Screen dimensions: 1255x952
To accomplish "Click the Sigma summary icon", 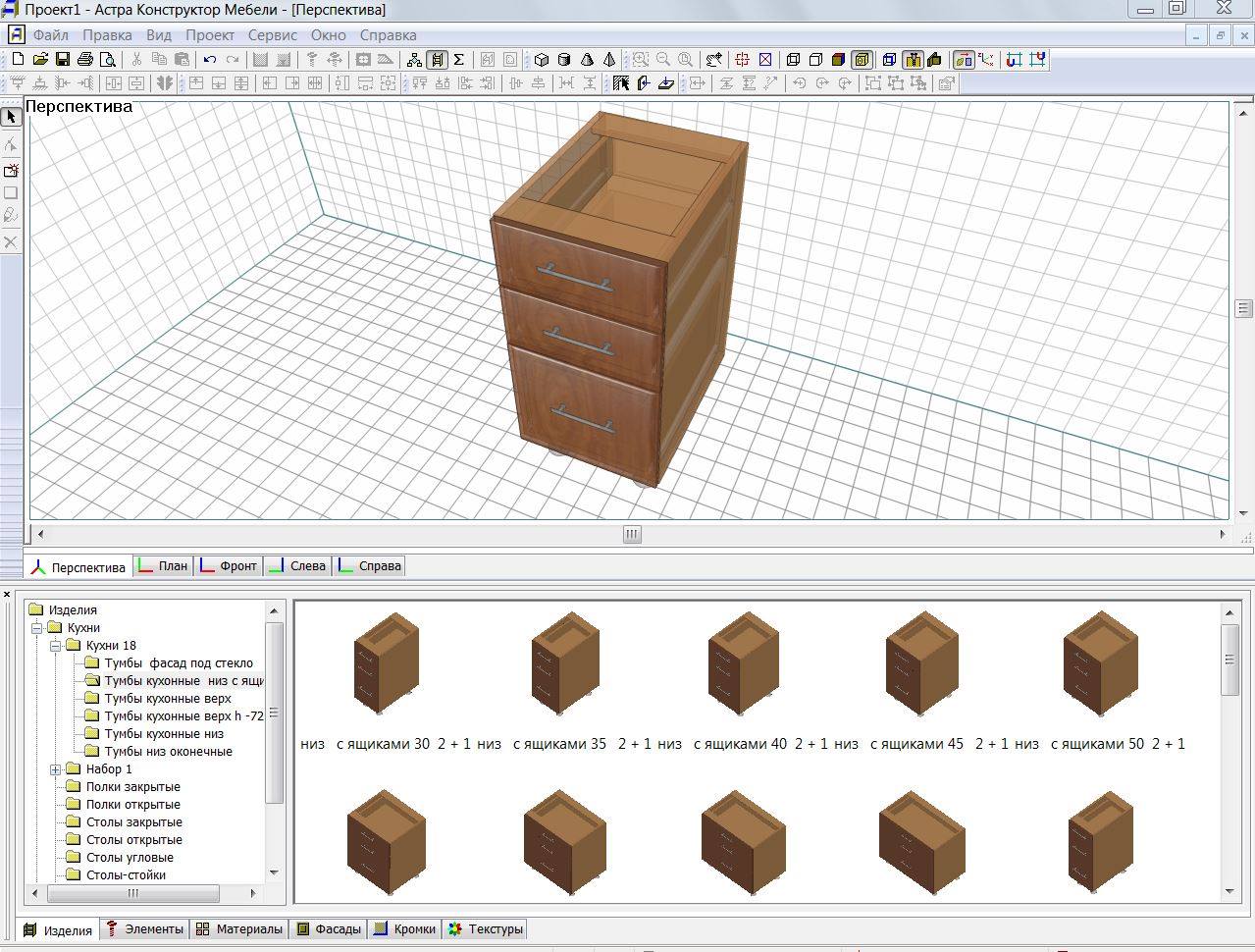I will point(458,60).
